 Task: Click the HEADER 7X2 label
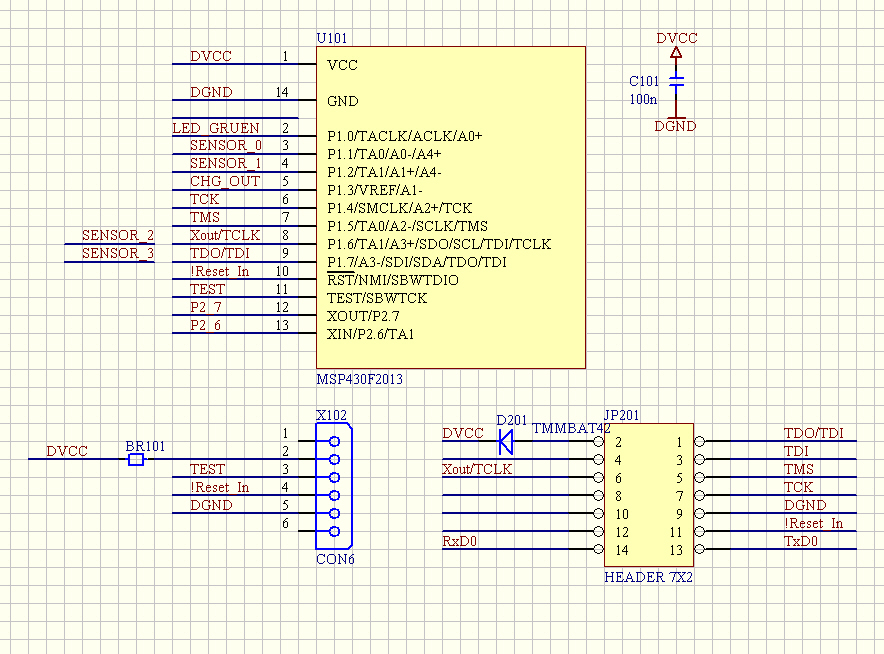click(648, 577)
